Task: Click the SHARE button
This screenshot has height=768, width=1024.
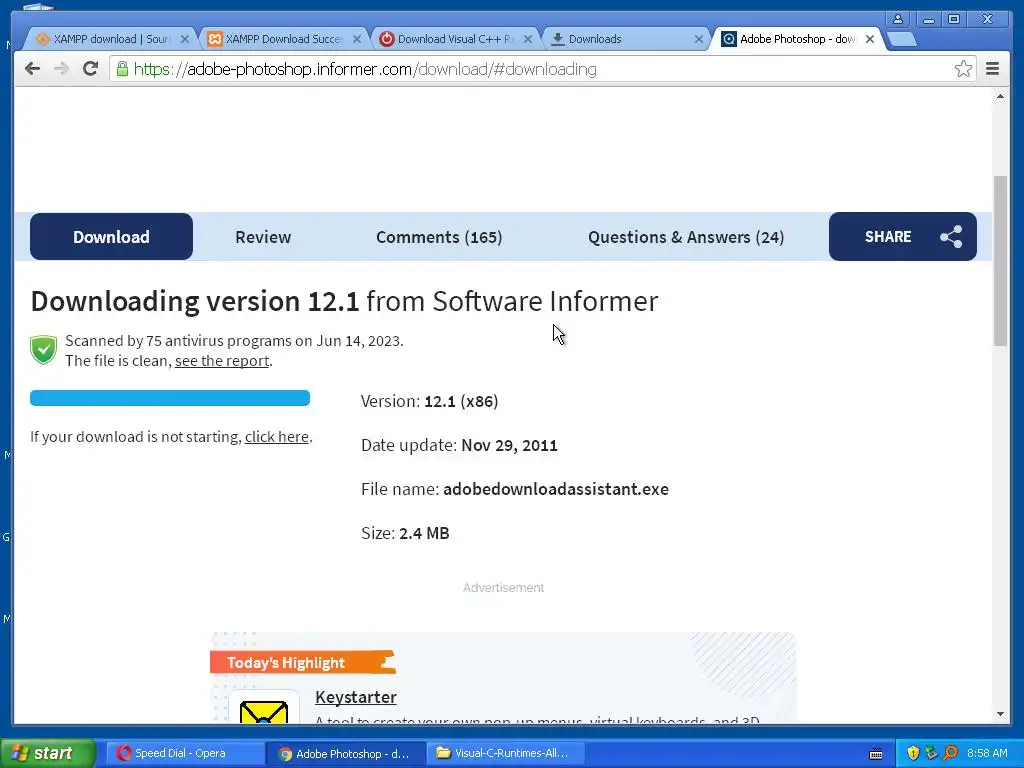Action: [x=903, y=236]
